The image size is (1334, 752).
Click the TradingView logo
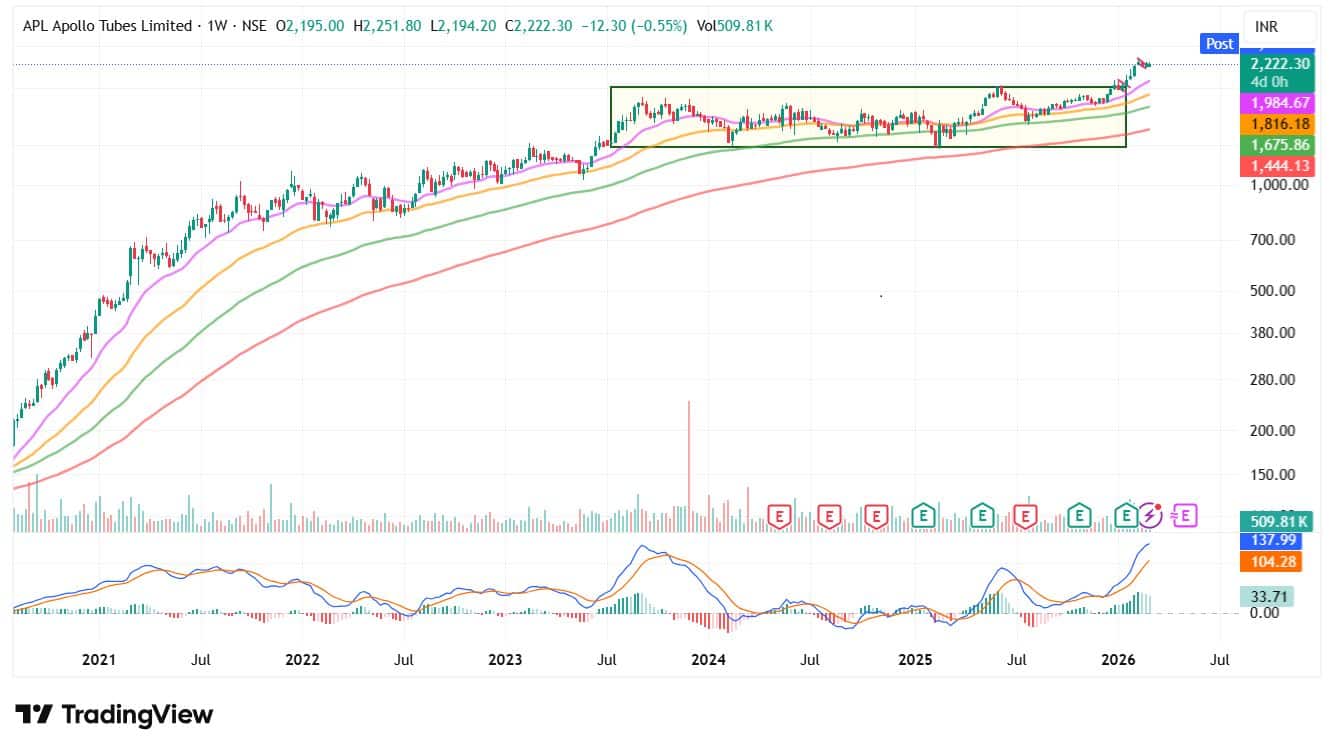coord(114,715)
